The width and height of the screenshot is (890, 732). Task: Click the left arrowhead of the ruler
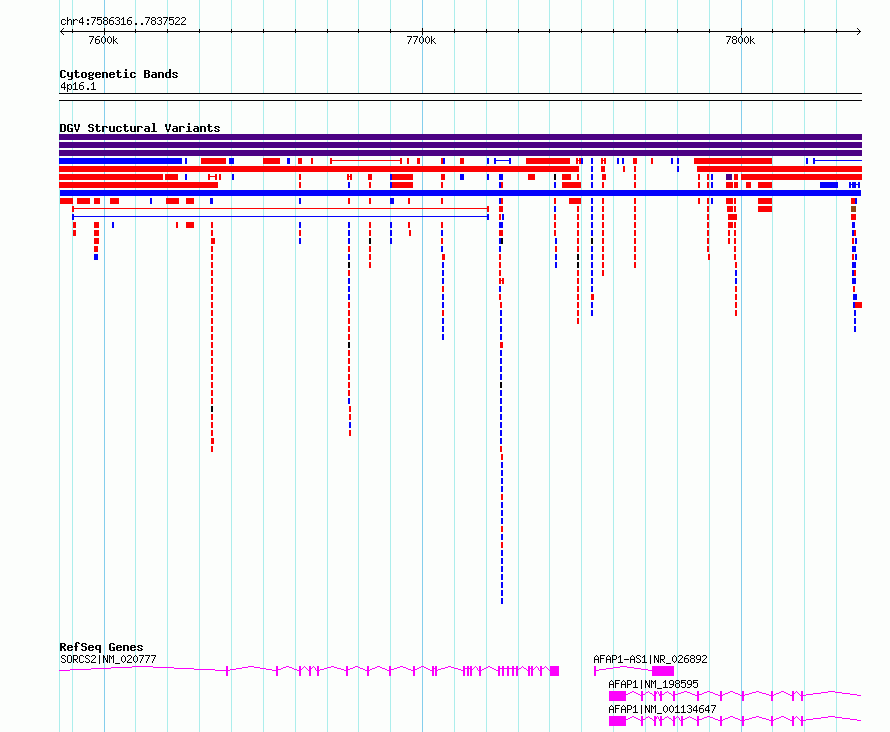coord(62,32)
